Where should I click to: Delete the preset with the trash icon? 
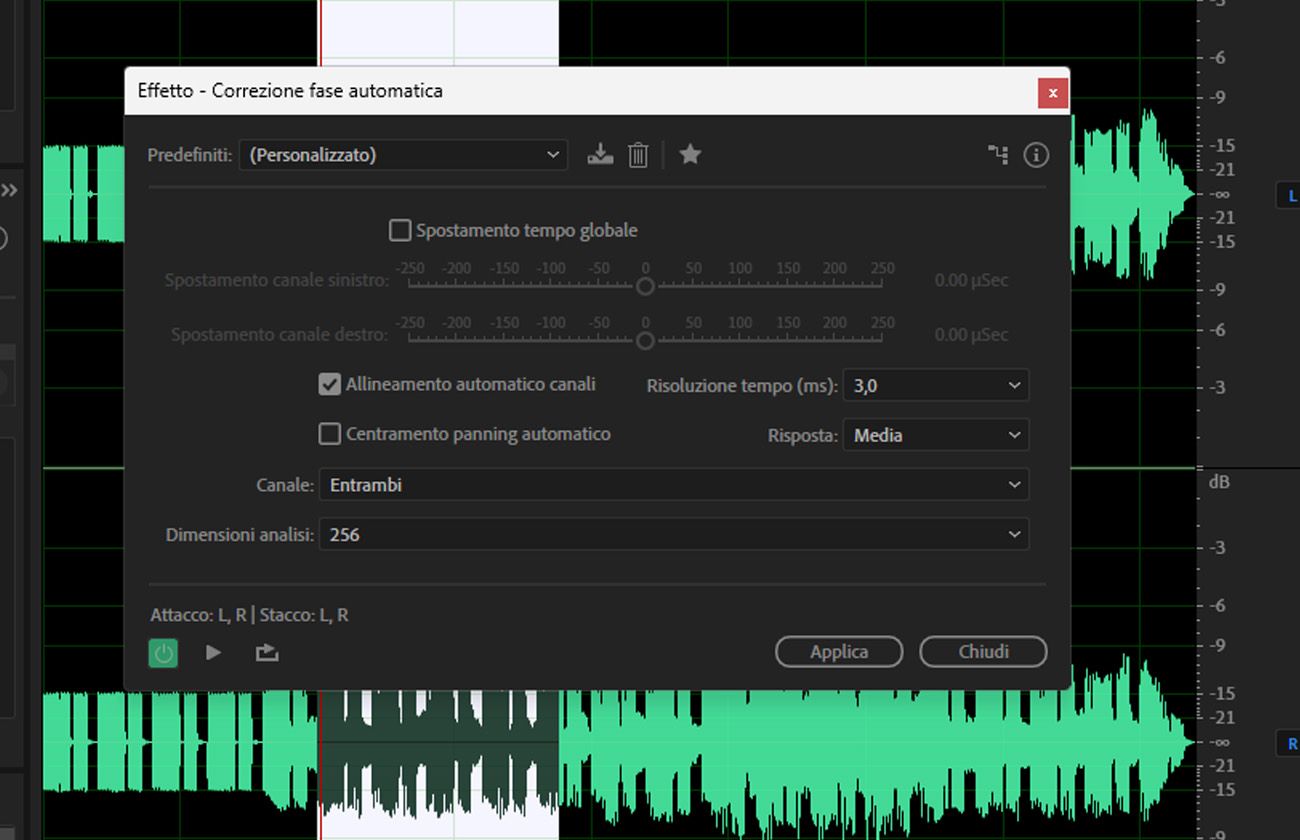pos(638,155)
